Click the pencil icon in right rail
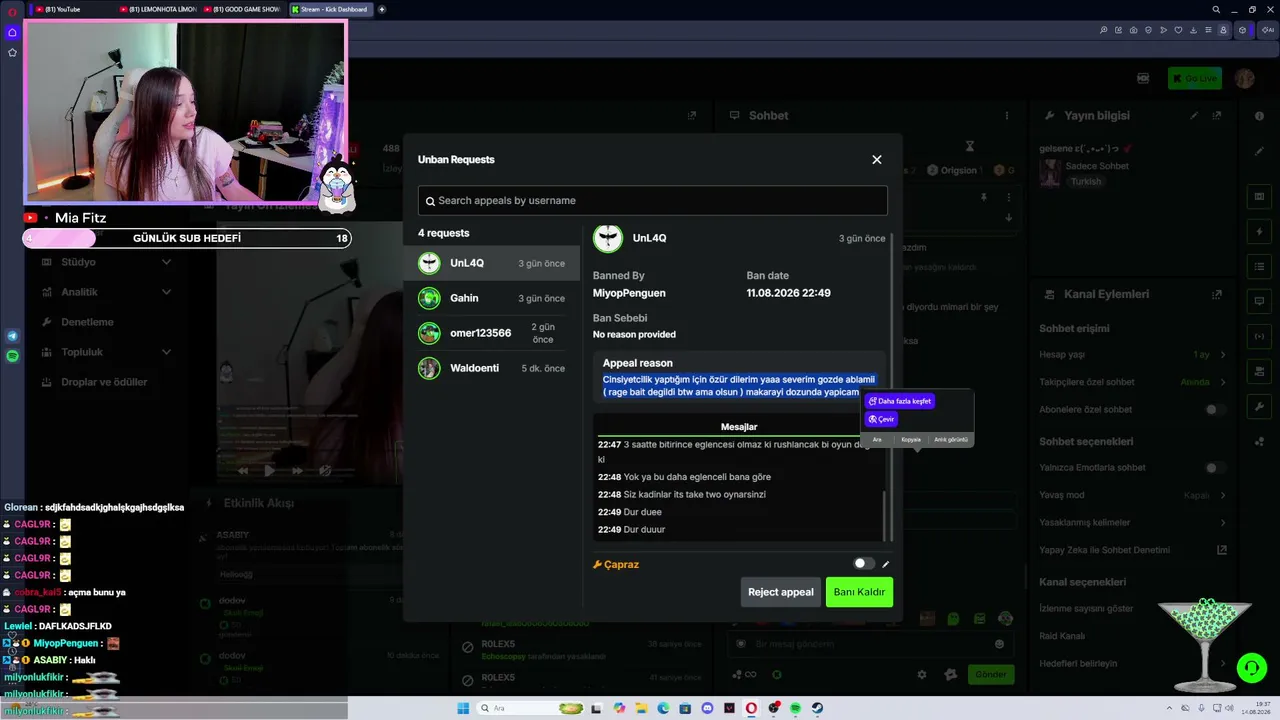The image size is (1280, 720). point(1259,151)
